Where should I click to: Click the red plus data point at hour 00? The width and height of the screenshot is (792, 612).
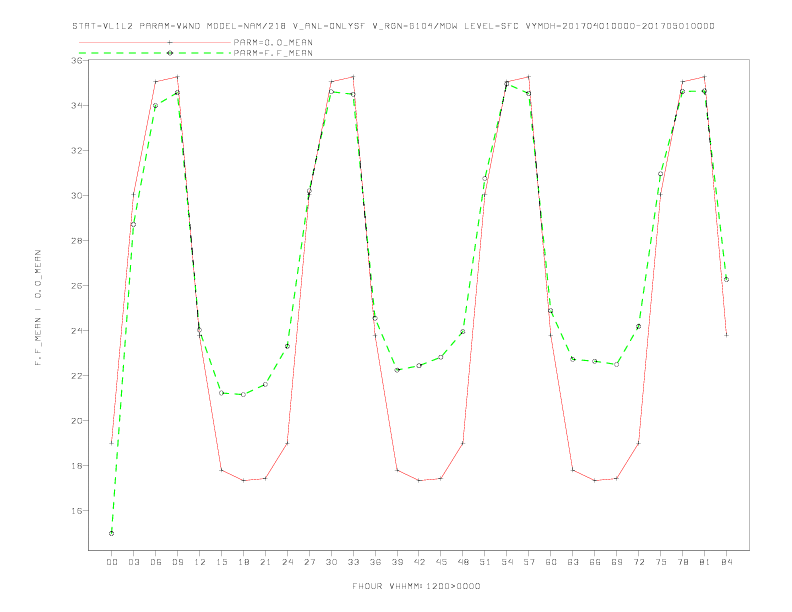112,443
